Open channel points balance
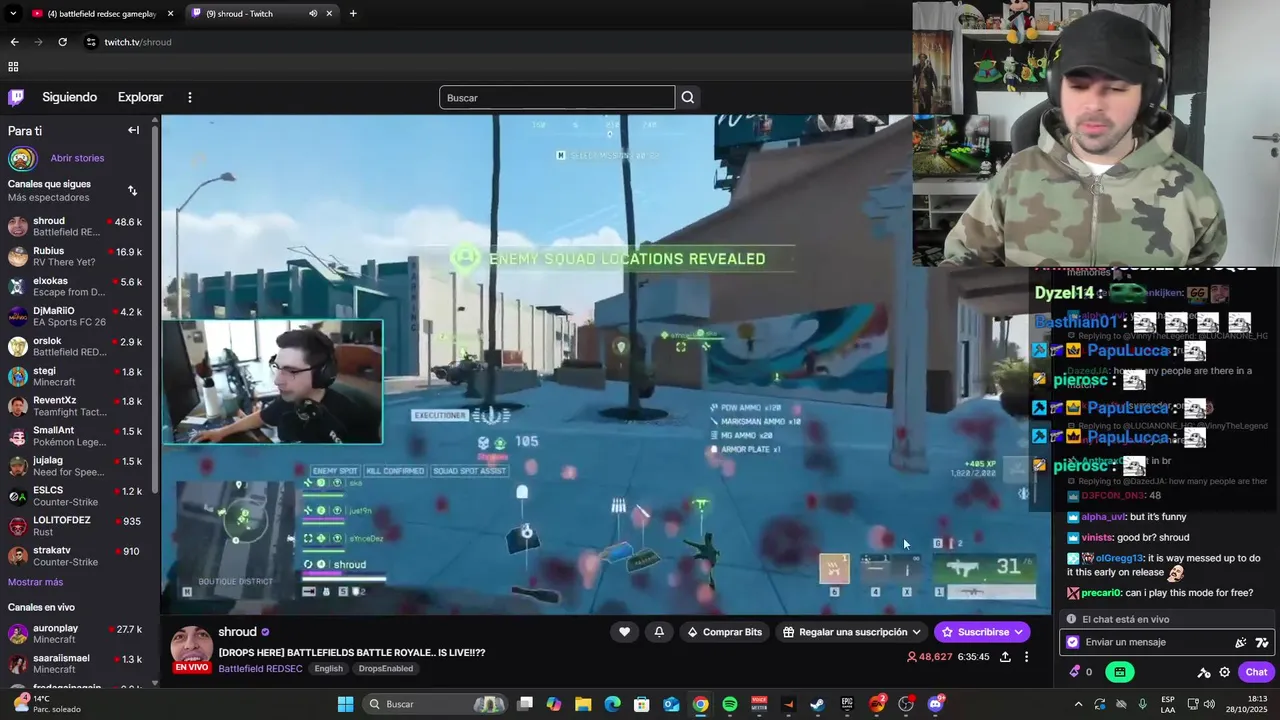Screen dimensions: 1280x720 point(1081,672)
